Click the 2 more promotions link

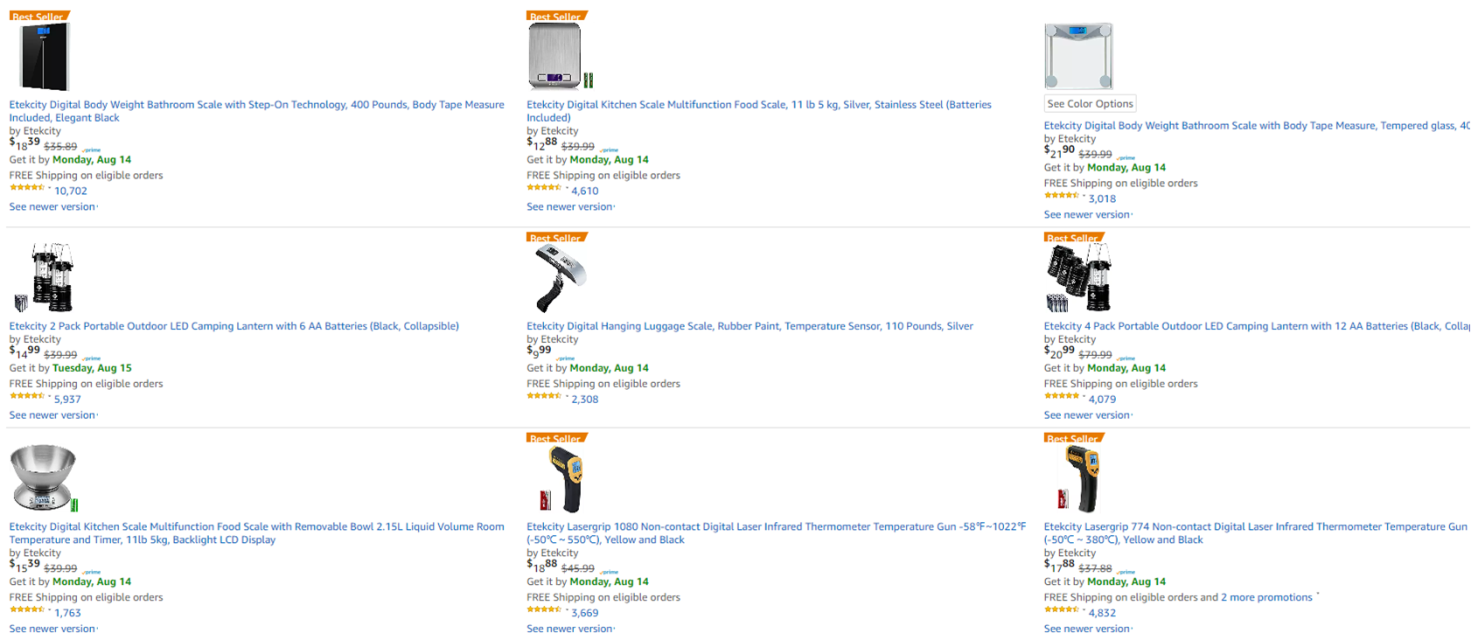[1266, 597]
